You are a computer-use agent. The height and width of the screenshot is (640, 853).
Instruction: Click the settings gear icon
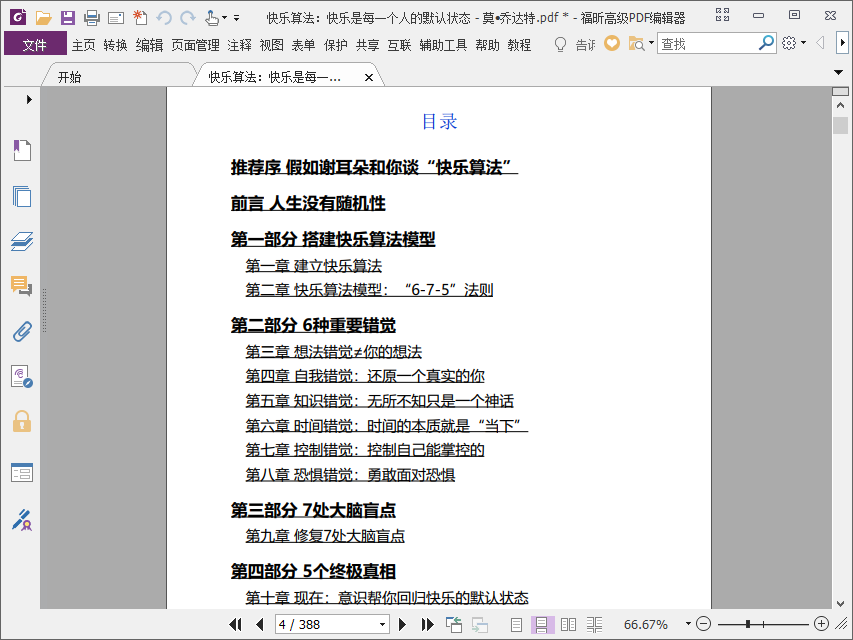coord(789,43)
